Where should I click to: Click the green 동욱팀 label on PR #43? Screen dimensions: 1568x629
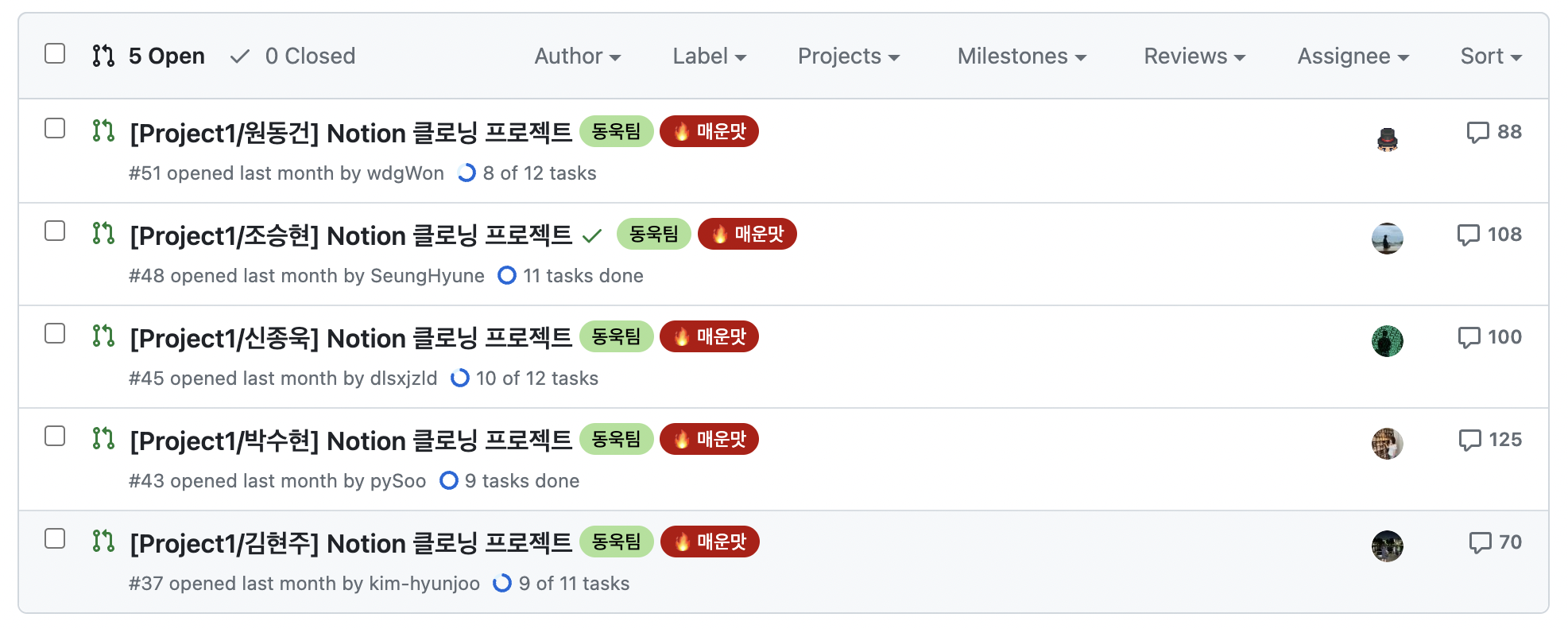[x=617, y=439]
